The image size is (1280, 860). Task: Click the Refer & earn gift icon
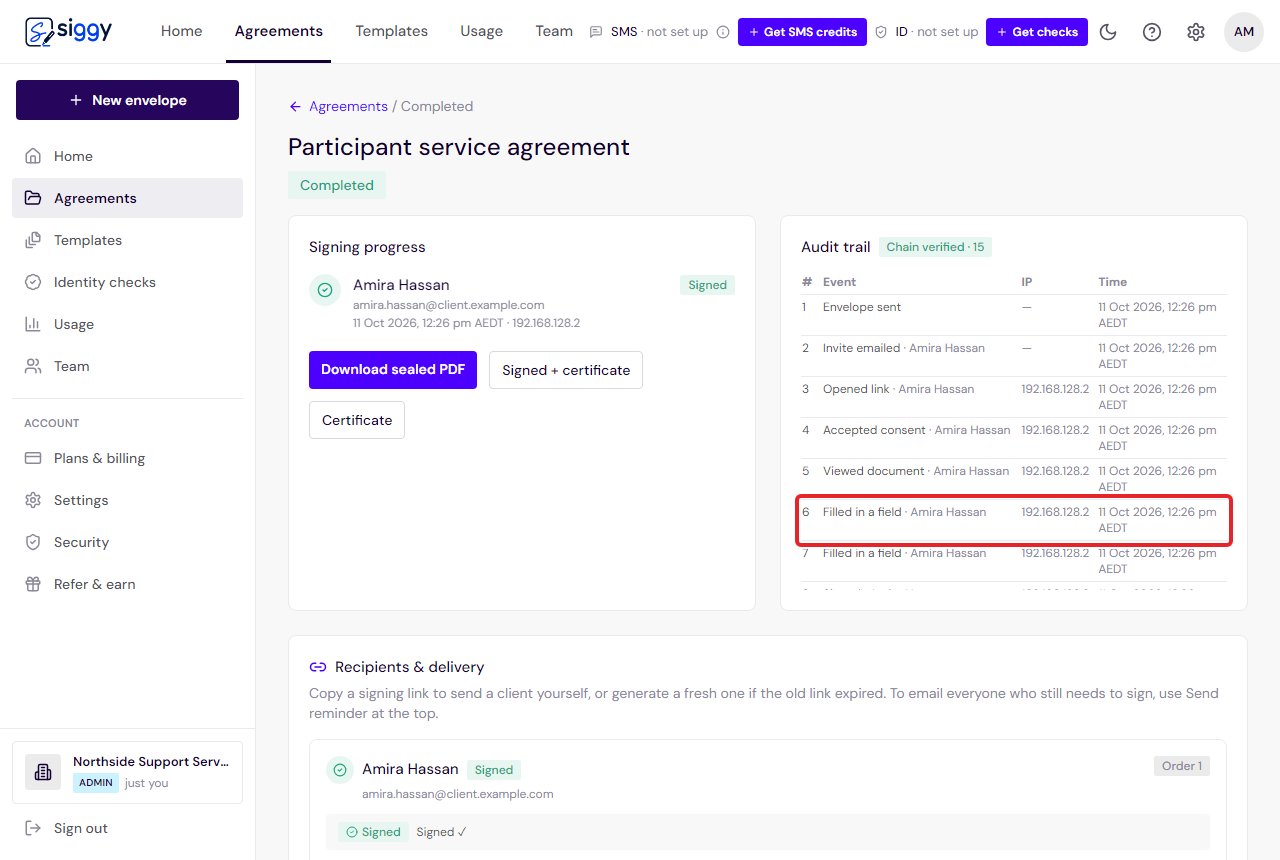coord(33,584)
